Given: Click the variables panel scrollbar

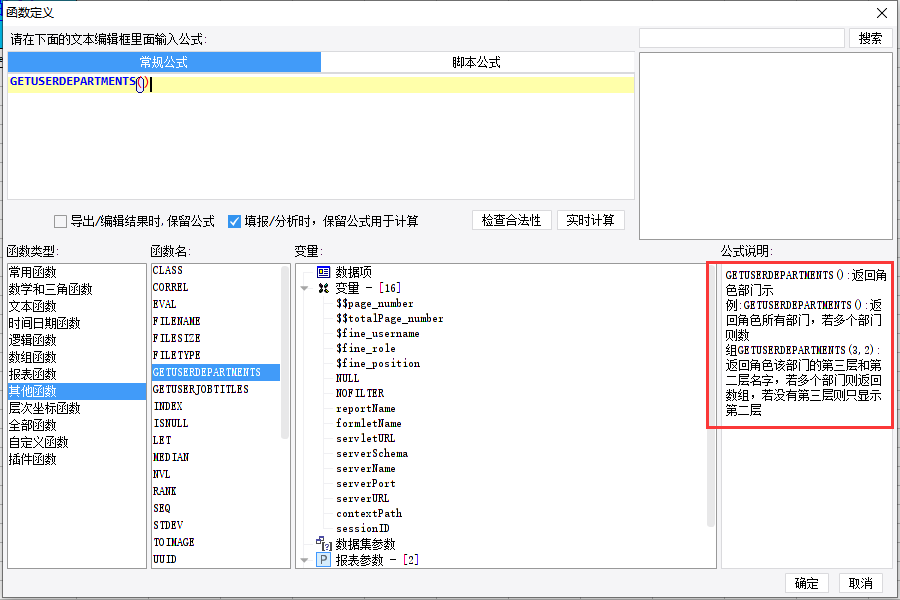Looking at the screenshot, I should [x=711, y=396].
